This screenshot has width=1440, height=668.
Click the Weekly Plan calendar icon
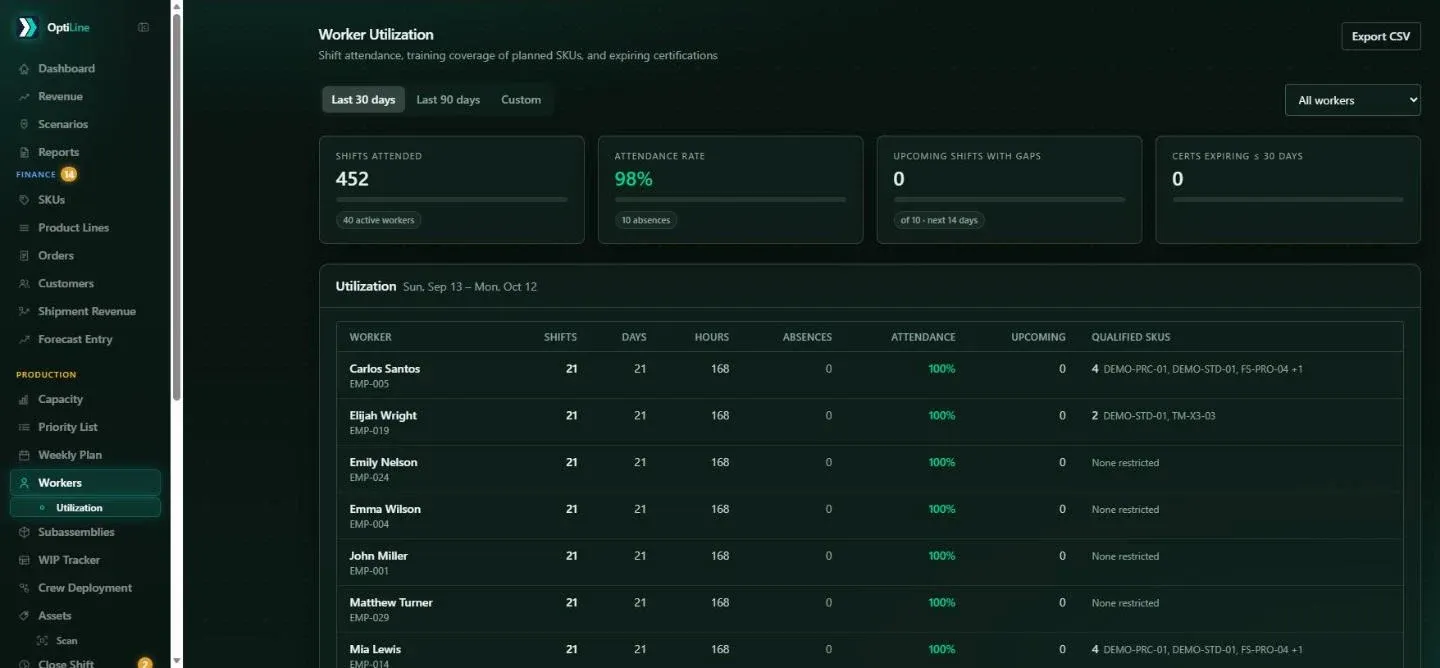[24, 456]
